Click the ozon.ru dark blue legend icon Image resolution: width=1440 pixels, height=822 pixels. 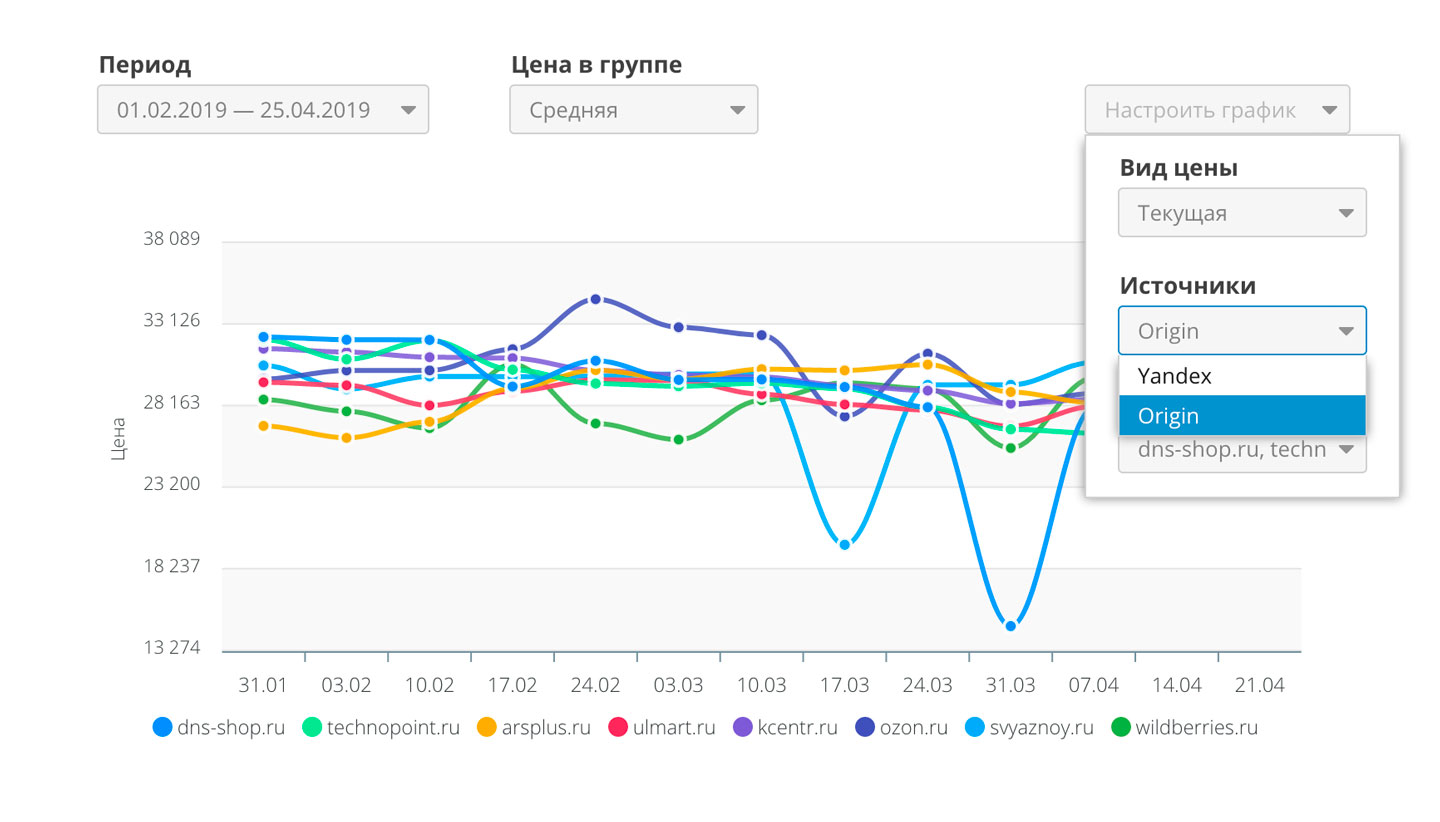tap(866, 728)
